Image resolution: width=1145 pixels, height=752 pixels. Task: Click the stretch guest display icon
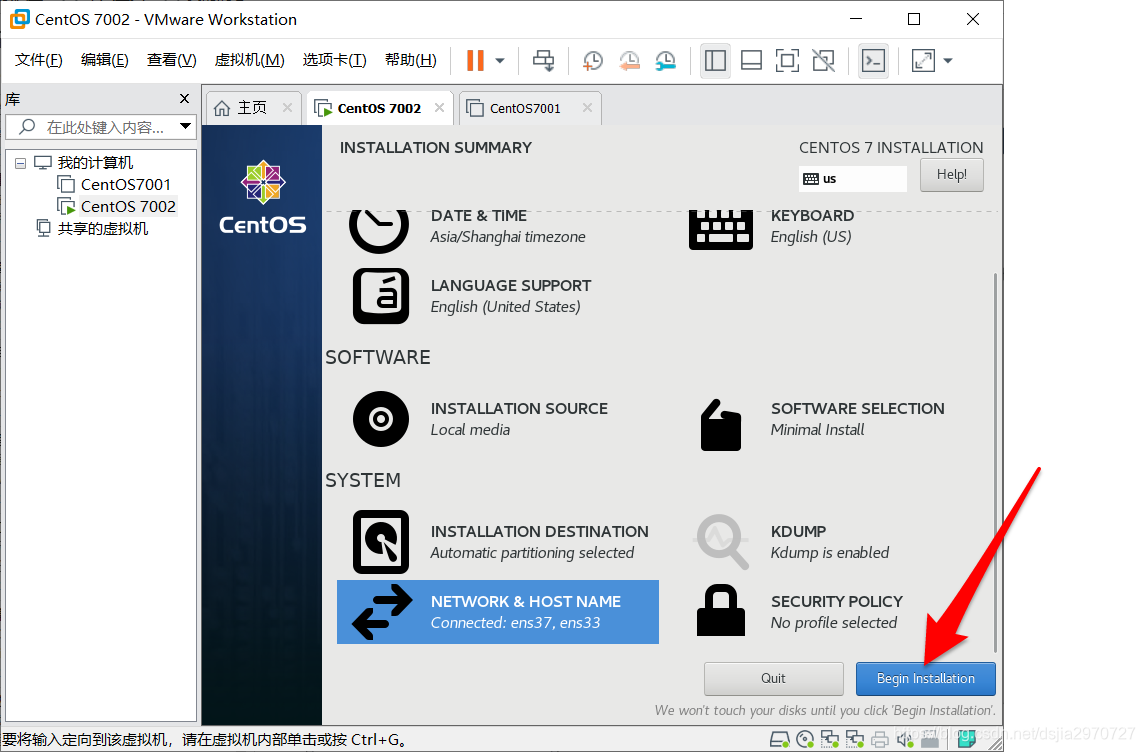pos(924,61)
